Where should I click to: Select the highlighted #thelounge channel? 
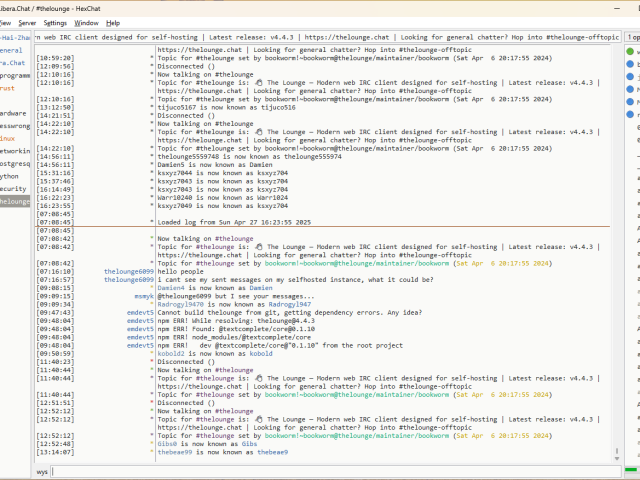(x=16, y=201)
